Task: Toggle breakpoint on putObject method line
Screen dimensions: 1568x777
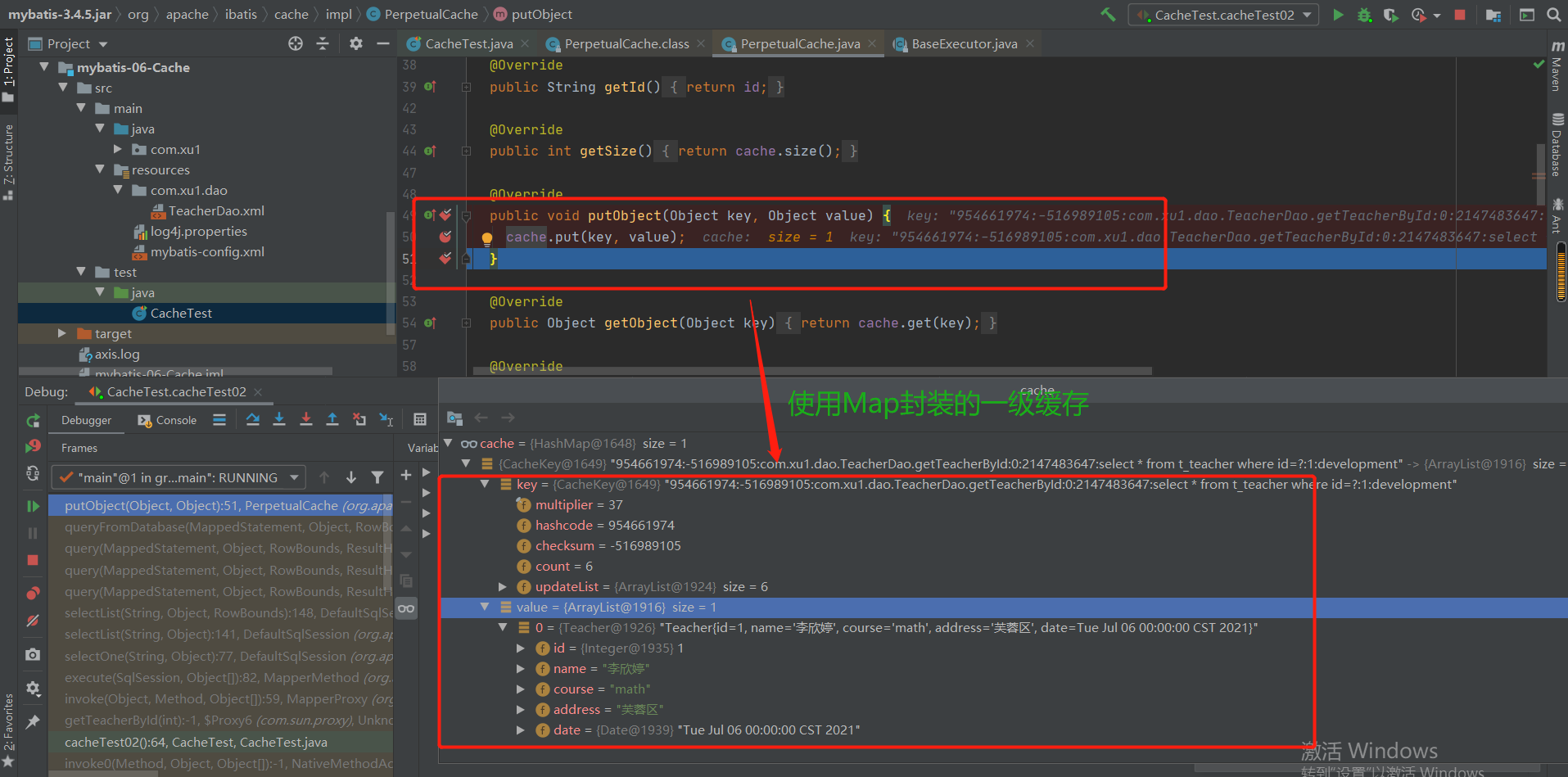Action: pos(445,215)
